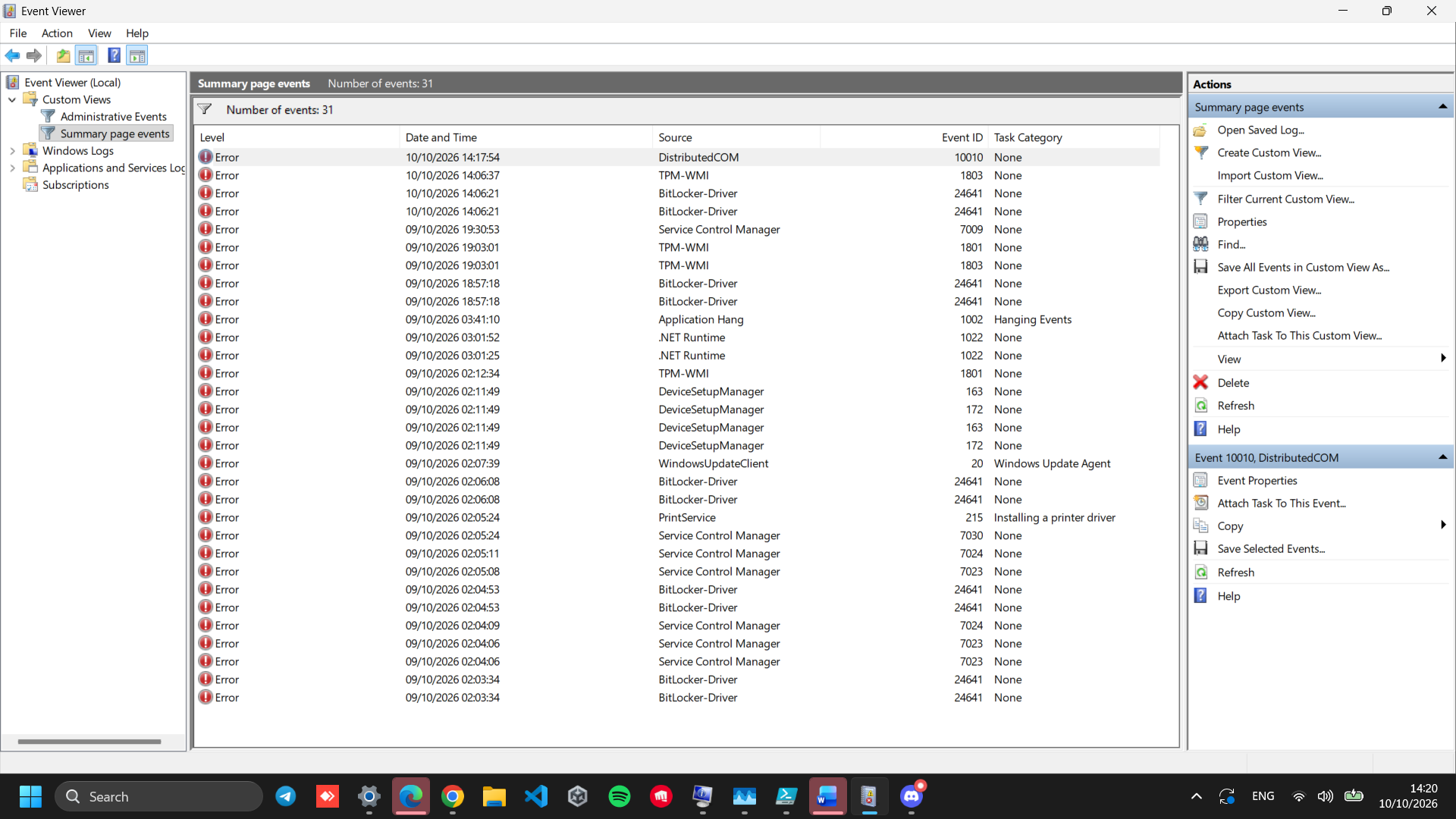This screenshot has width=1456, height=819.
Task: Collapse the Event 10010 DistributedCOM section
Action: tap(1443, 457)
